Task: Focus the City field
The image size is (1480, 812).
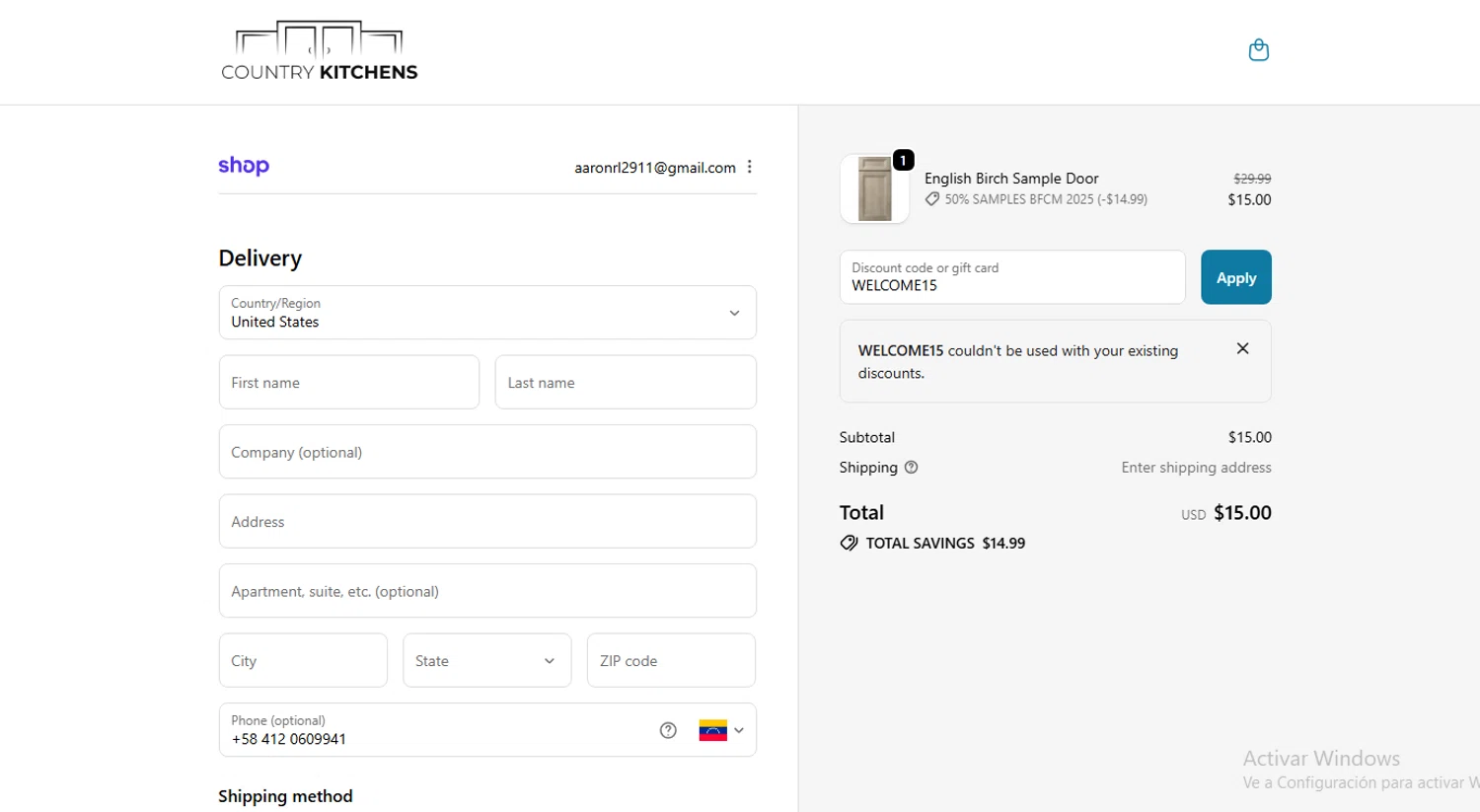Action: tap(303, 660)
